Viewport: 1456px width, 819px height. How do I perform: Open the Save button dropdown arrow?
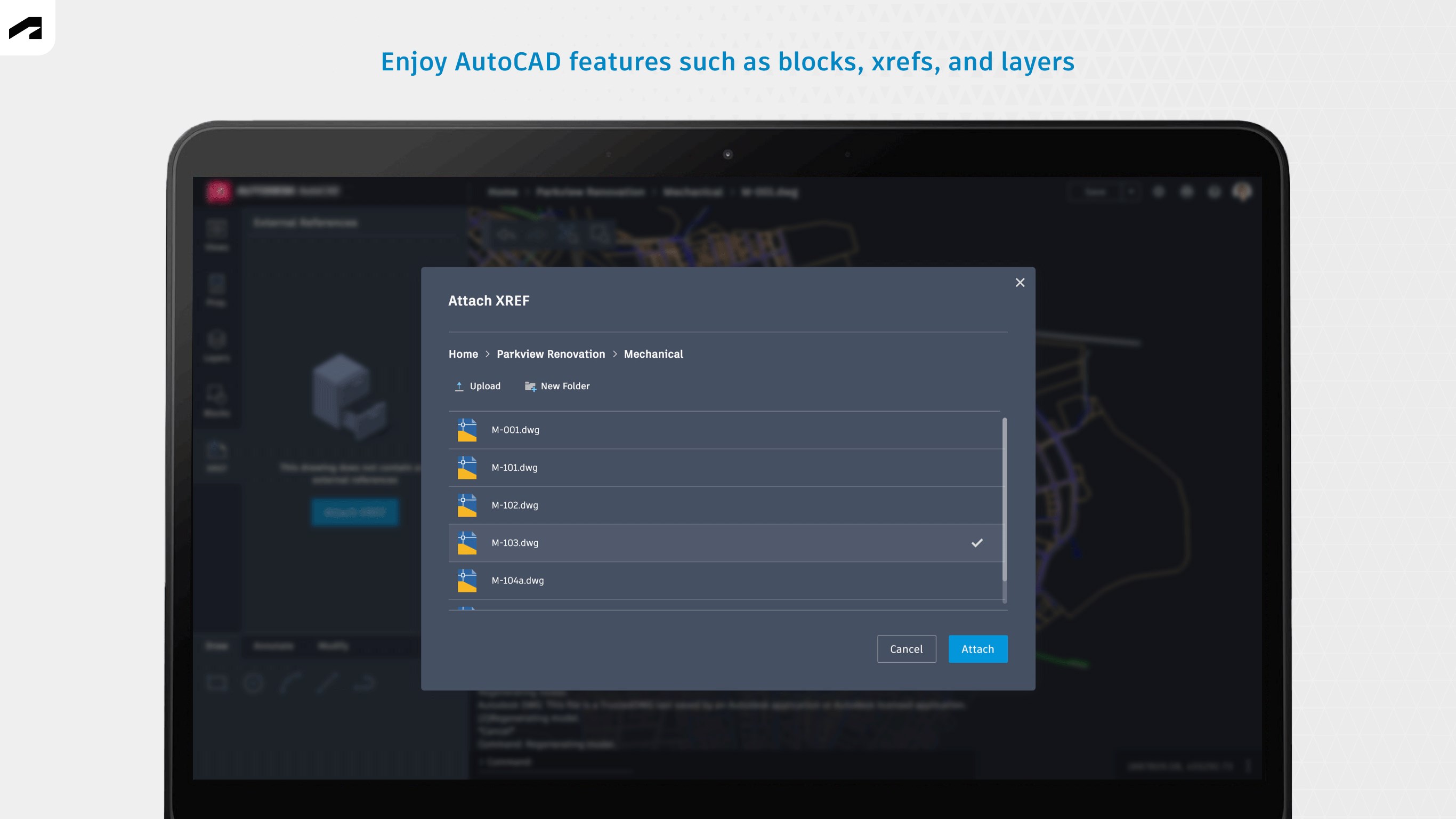(1132, 192)
